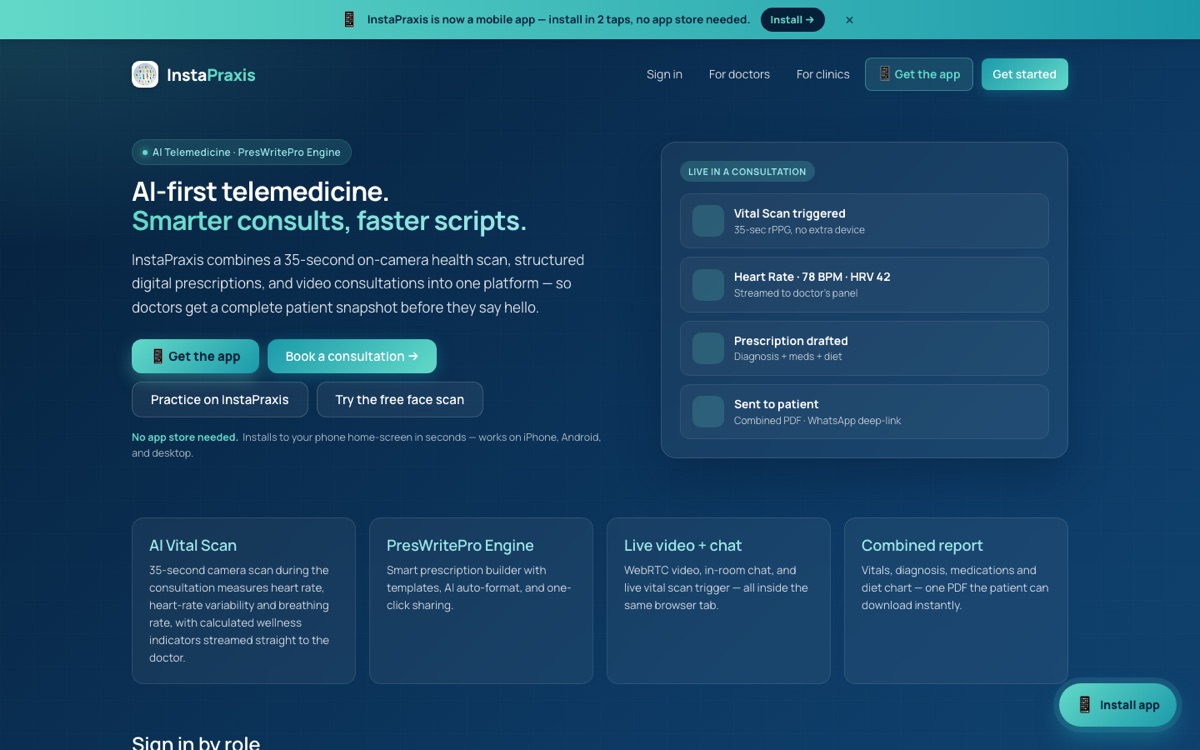Click the Heart Rate row icon
The width and height of the screenshot is (1200, 750).
click(x=708, y=284)
